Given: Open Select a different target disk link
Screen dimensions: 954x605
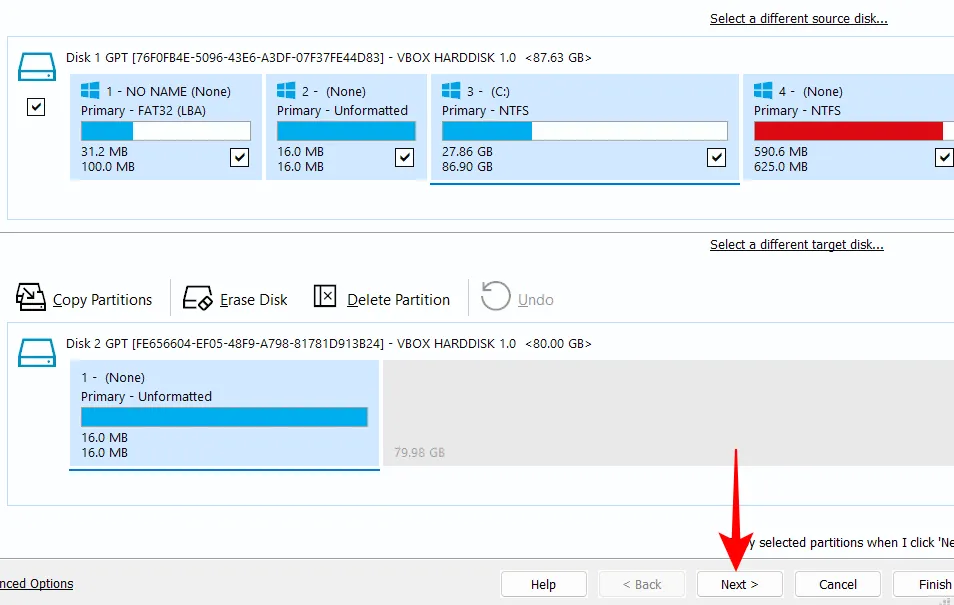Looking at the screenshot, I should [x=796, y=245].
